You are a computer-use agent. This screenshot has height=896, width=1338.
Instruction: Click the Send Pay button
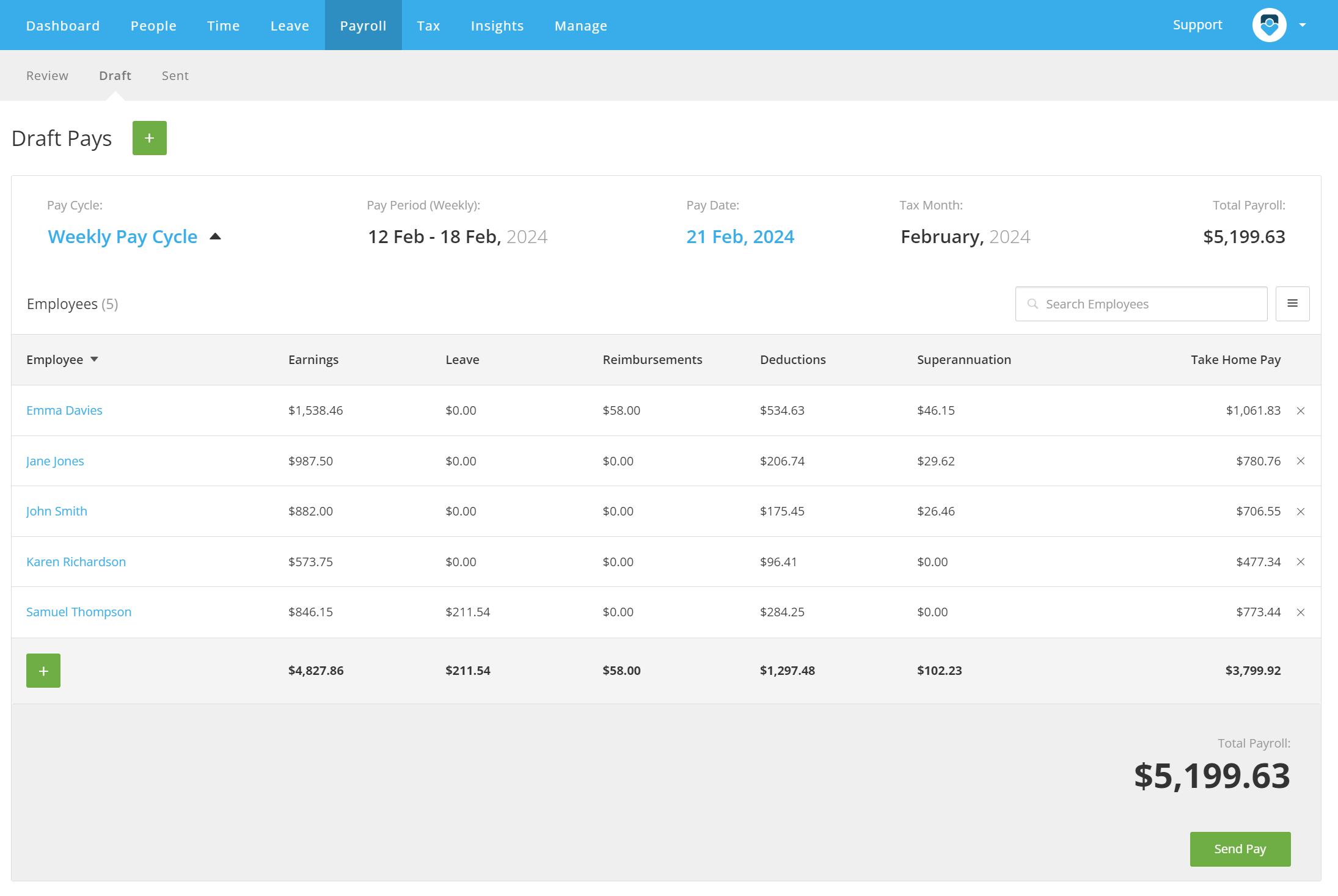point(1240,848)
